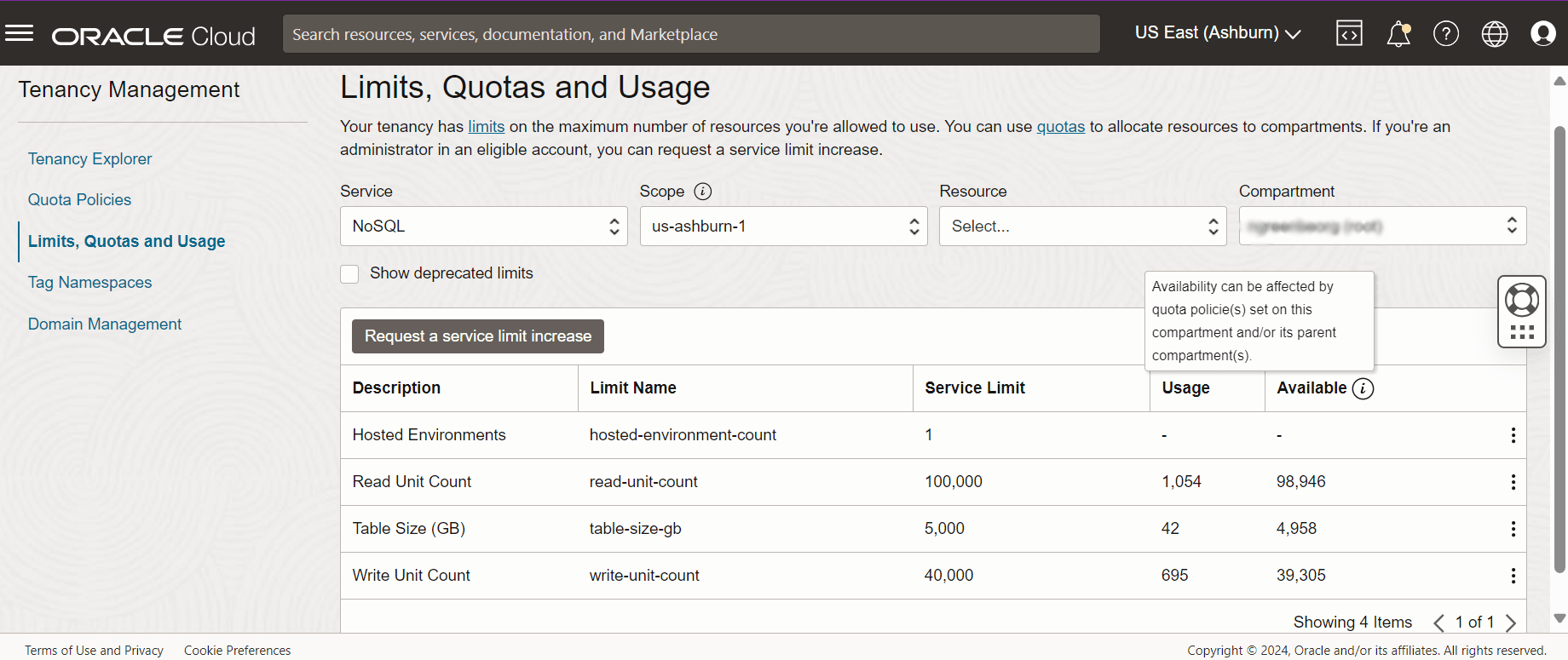1568x660 pixels.
Task: Enable Show deprecated limits checkbox
Action: point(349,273)
